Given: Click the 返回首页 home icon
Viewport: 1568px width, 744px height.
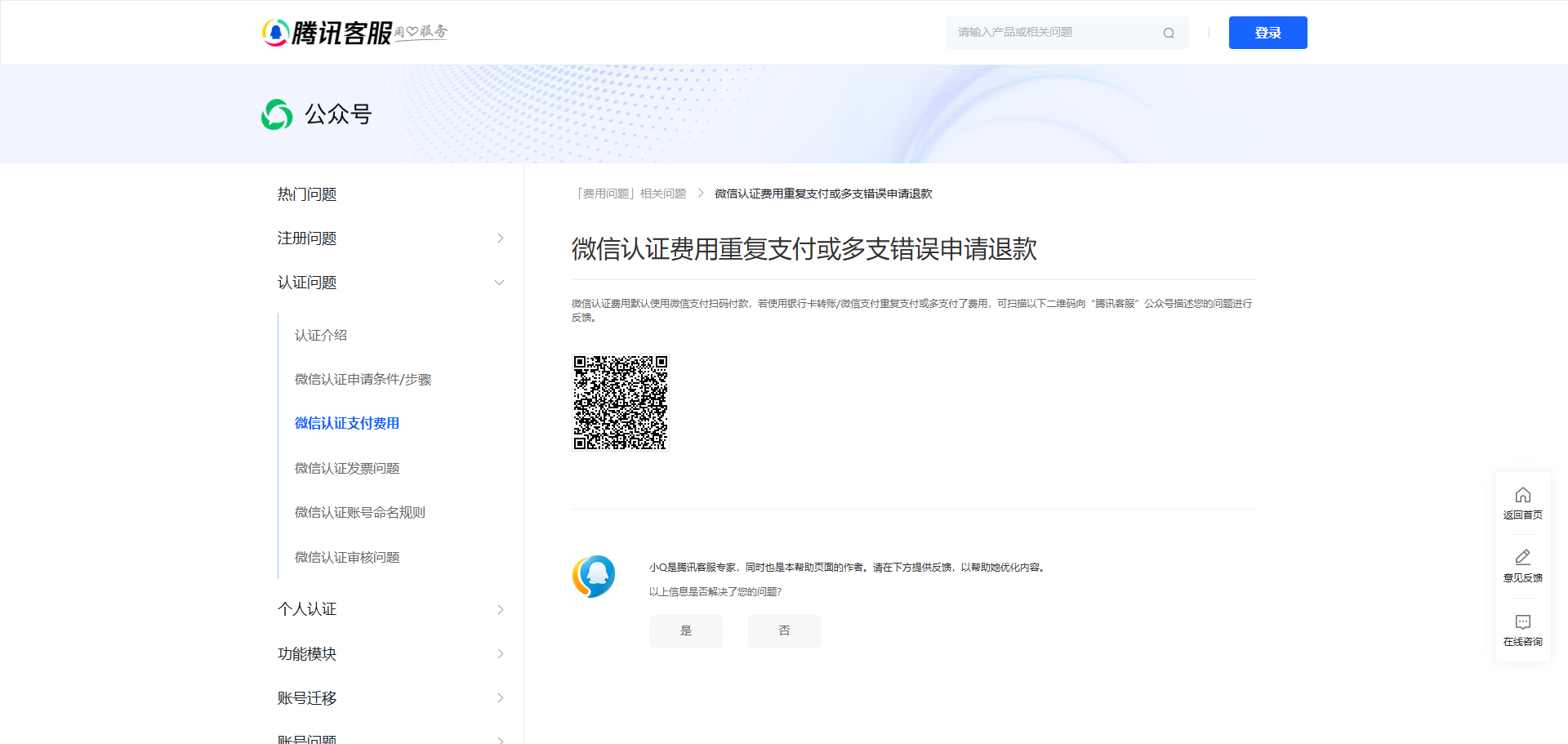Looking at the screenshot, I should coord(1523,495).
